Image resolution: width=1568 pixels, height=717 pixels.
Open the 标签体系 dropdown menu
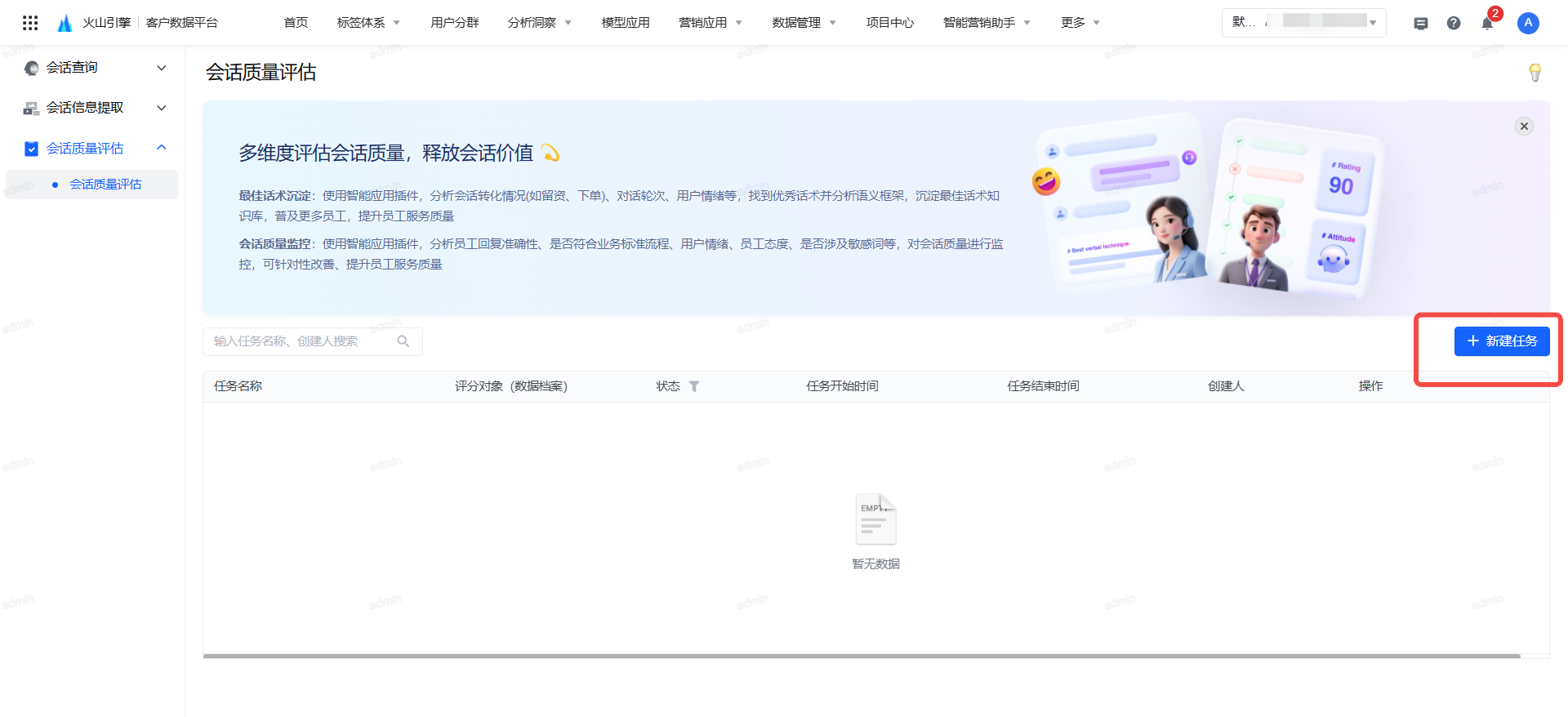[368, 23]
